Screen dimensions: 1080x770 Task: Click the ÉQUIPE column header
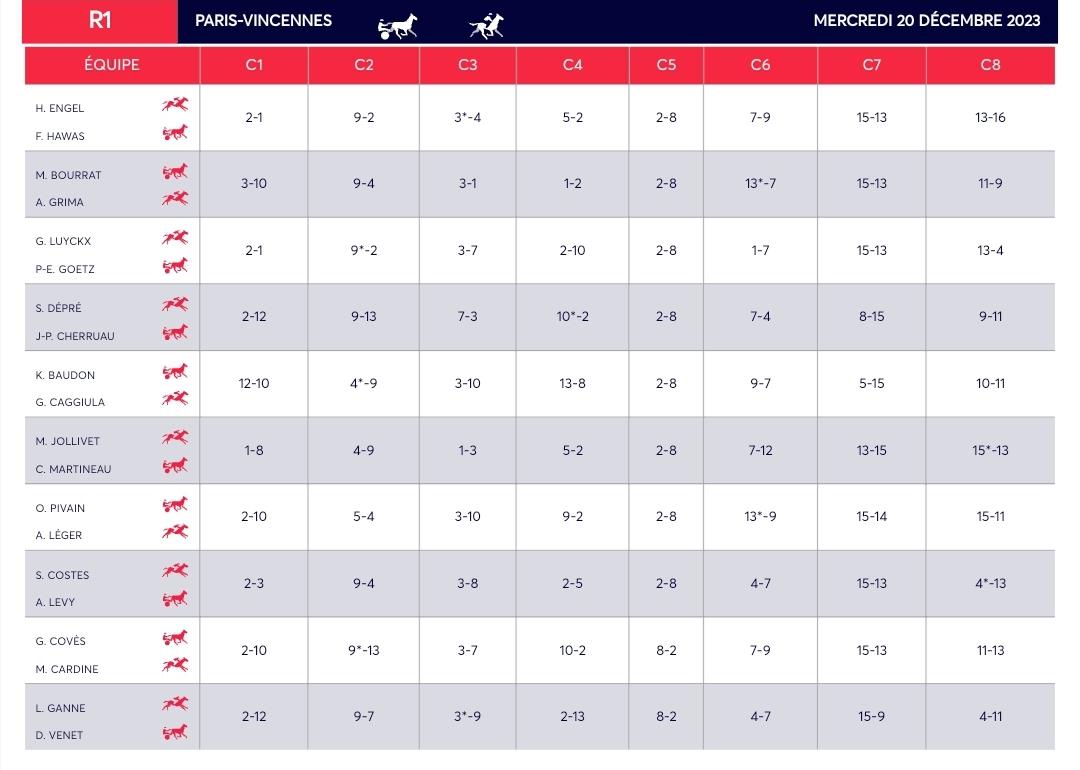112,65
